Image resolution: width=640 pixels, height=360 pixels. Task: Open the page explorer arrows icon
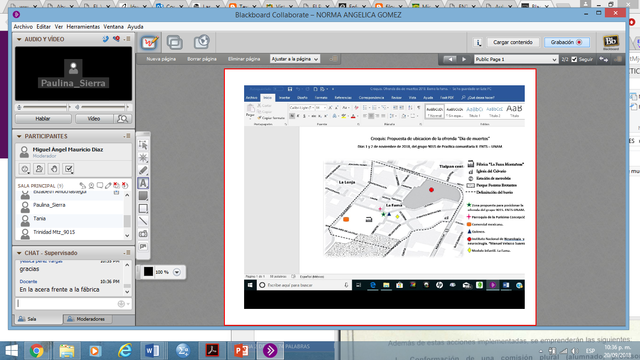[604, 59]
